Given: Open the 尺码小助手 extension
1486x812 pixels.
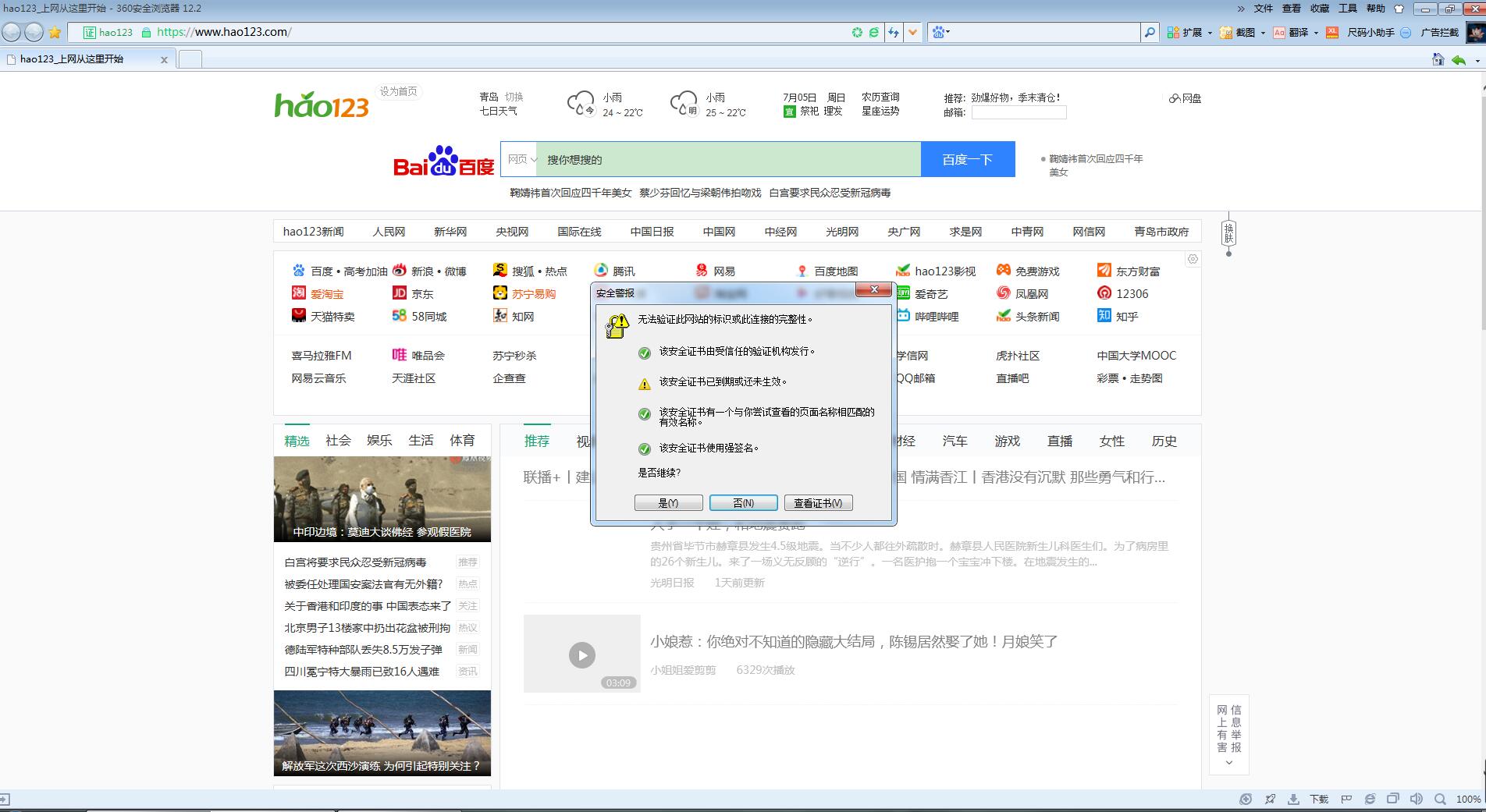Looking at the screenshot, I should [1362, 32].
